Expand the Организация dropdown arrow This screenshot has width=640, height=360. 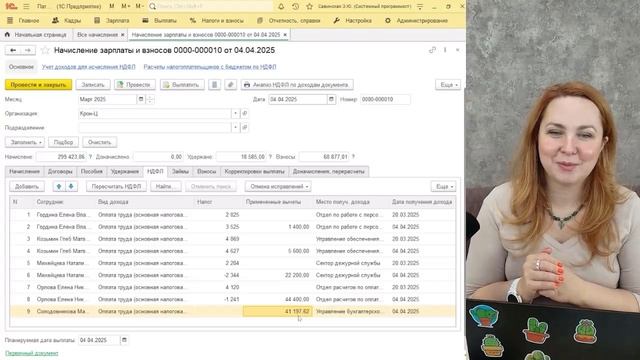tap(236, 113)
